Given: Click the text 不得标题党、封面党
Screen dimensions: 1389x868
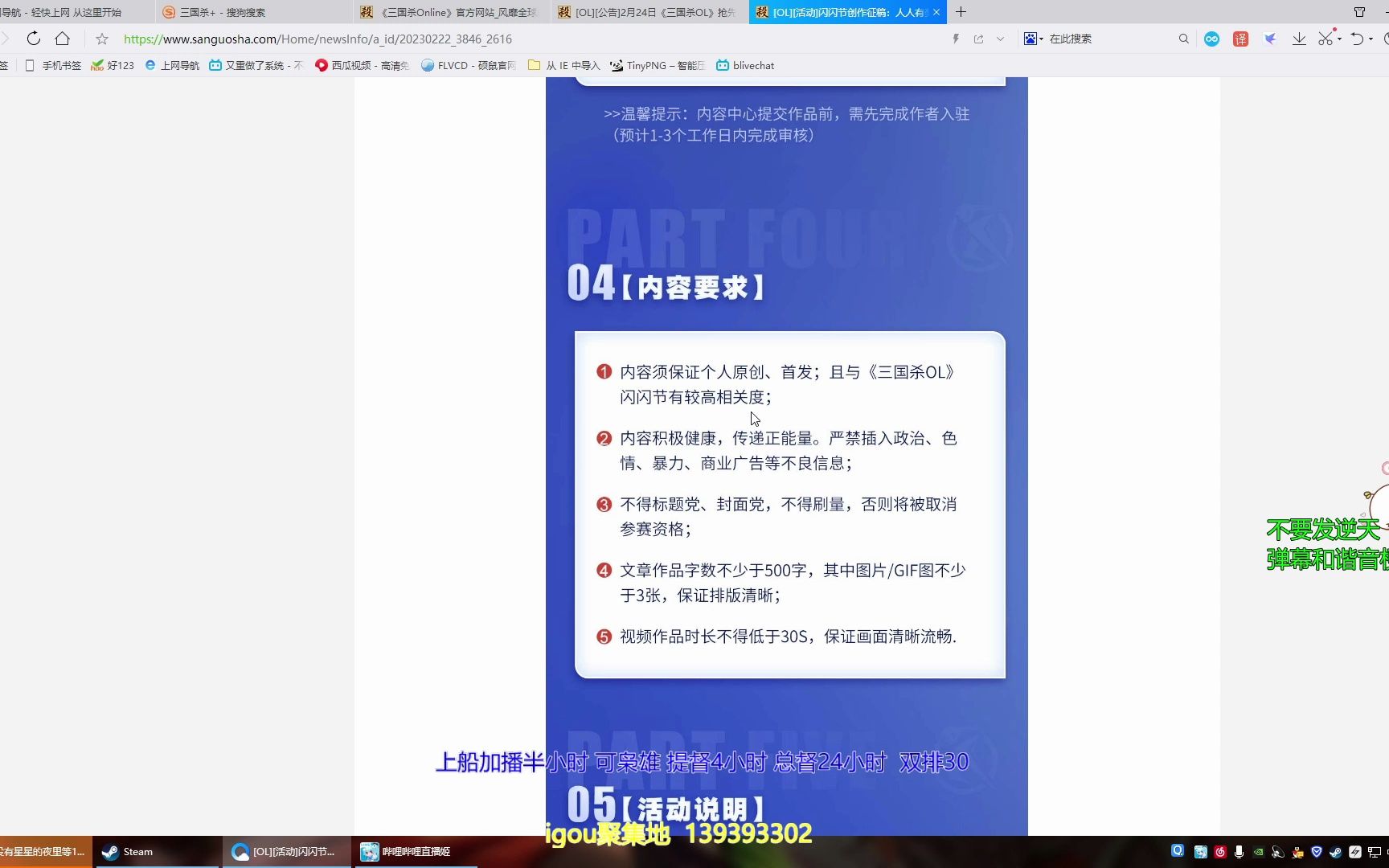Looking at the screenshot, I should pyautogui.click(x=692, y=504).
